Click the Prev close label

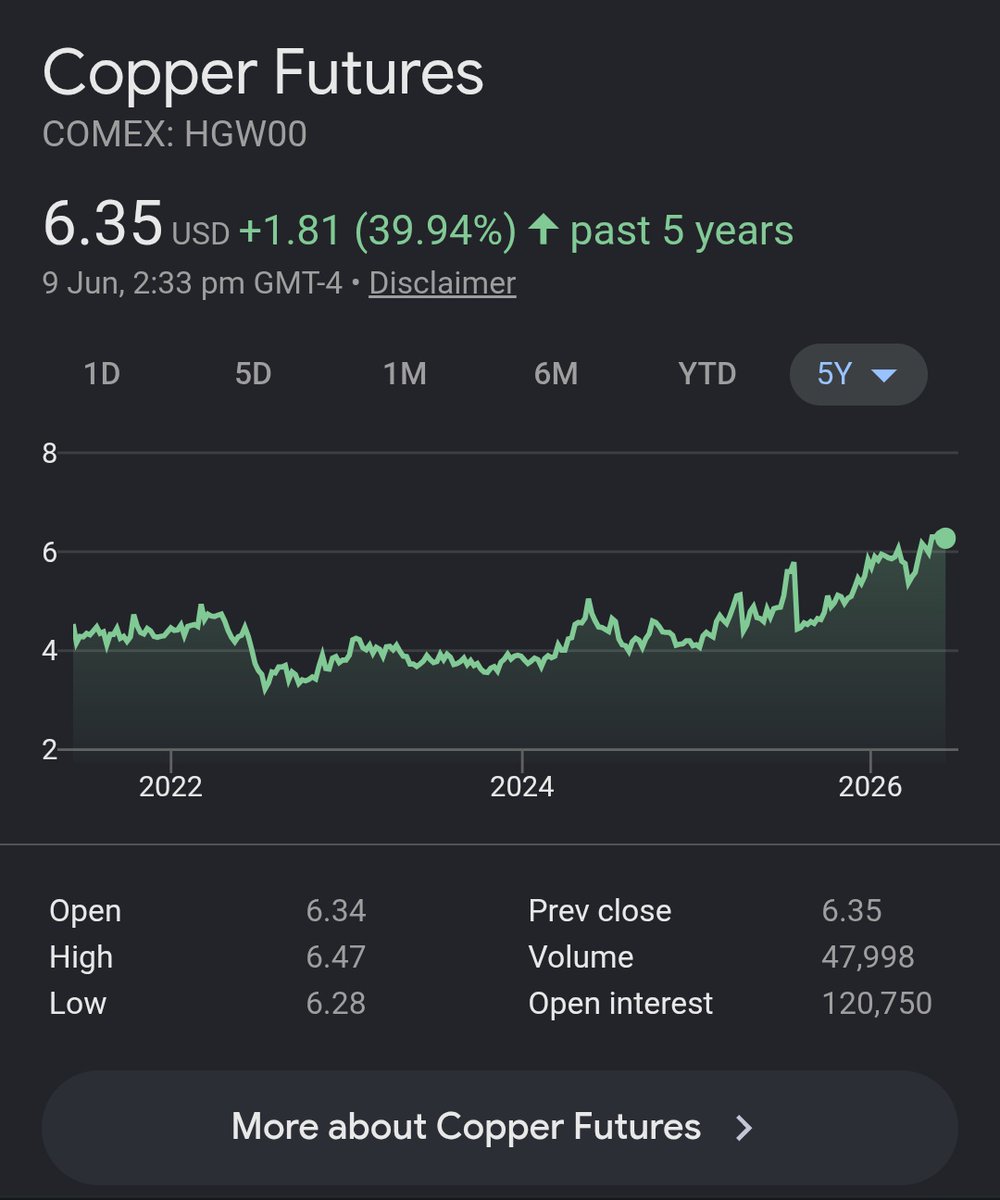click(x=600, y=911)
